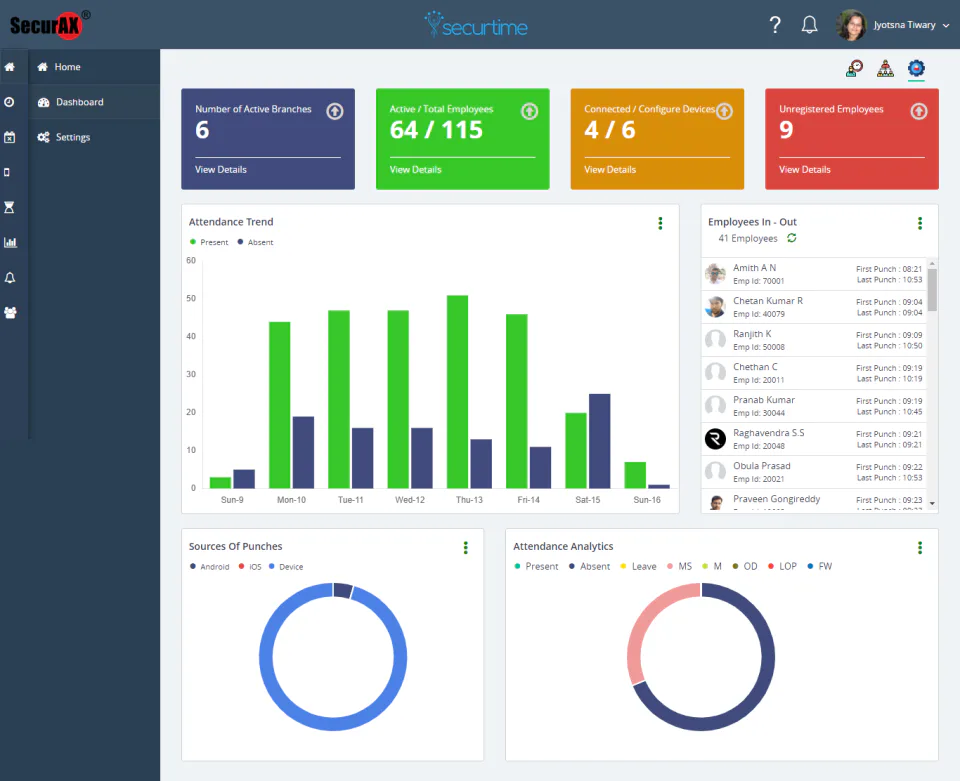
Task: Select Home in the side menu
Action: pos(94,67)
